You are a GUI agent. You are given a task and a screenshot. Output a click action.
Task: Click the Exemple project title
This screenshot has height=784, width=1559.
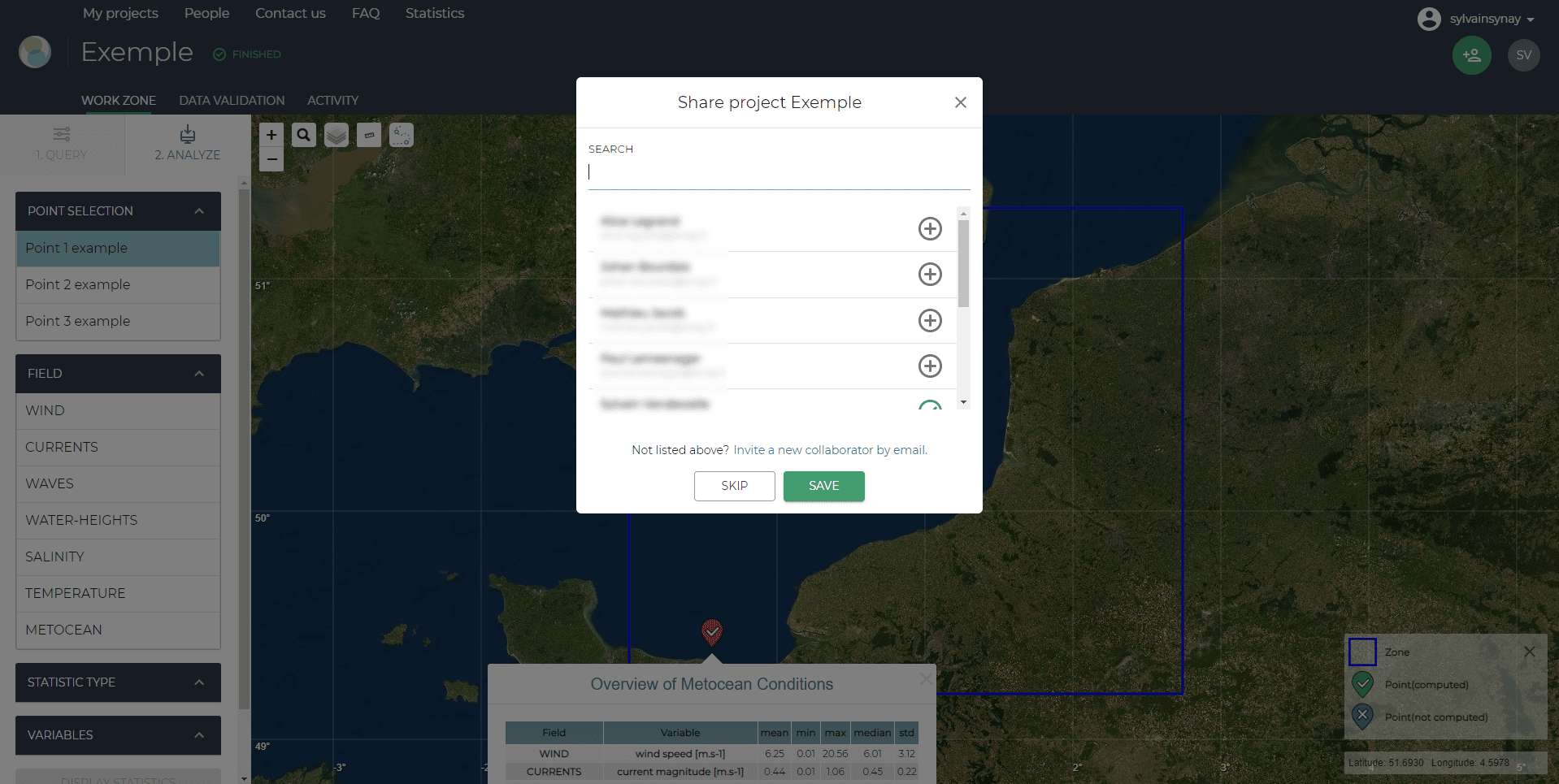pos(137,52)
